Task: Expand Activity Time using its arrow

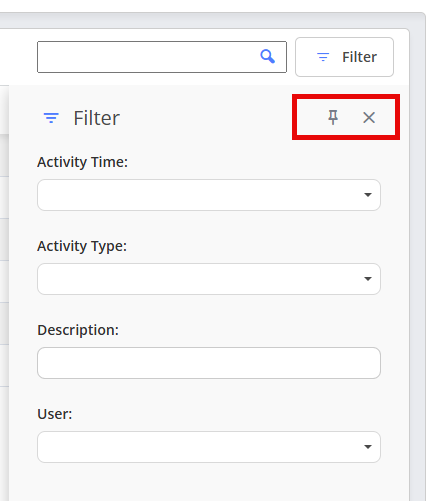Action: (368, 195)
